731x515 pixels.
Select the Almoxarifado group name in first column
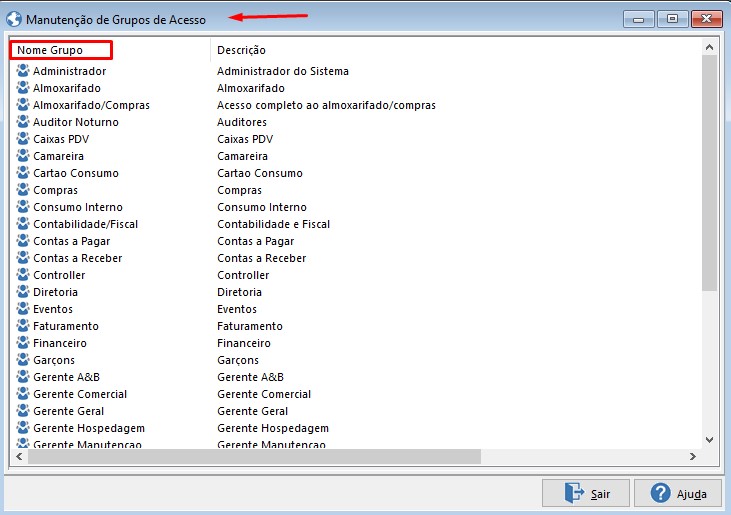67,88
